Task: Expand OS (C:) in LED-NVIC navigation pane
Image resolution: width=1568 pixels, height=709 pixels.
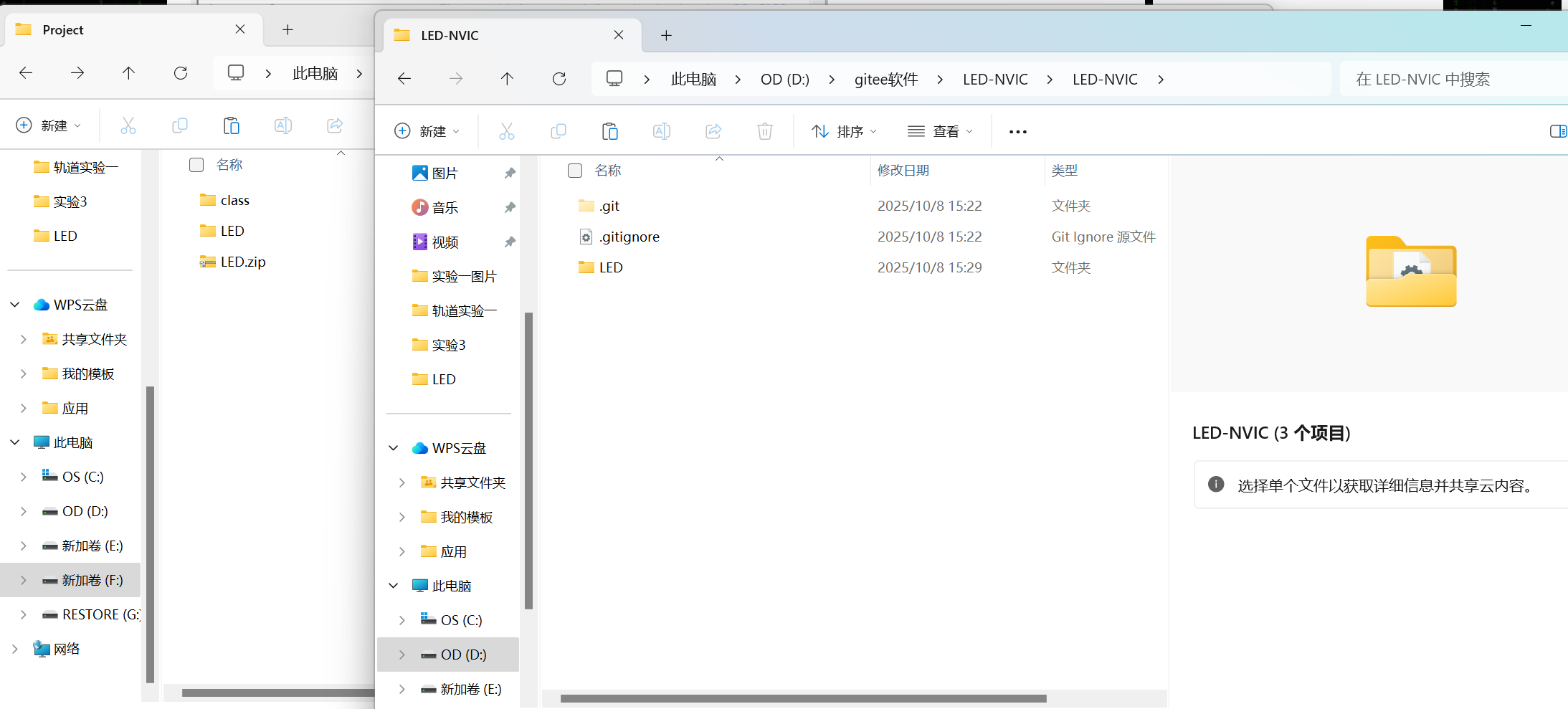Action: tap(402, 620)
